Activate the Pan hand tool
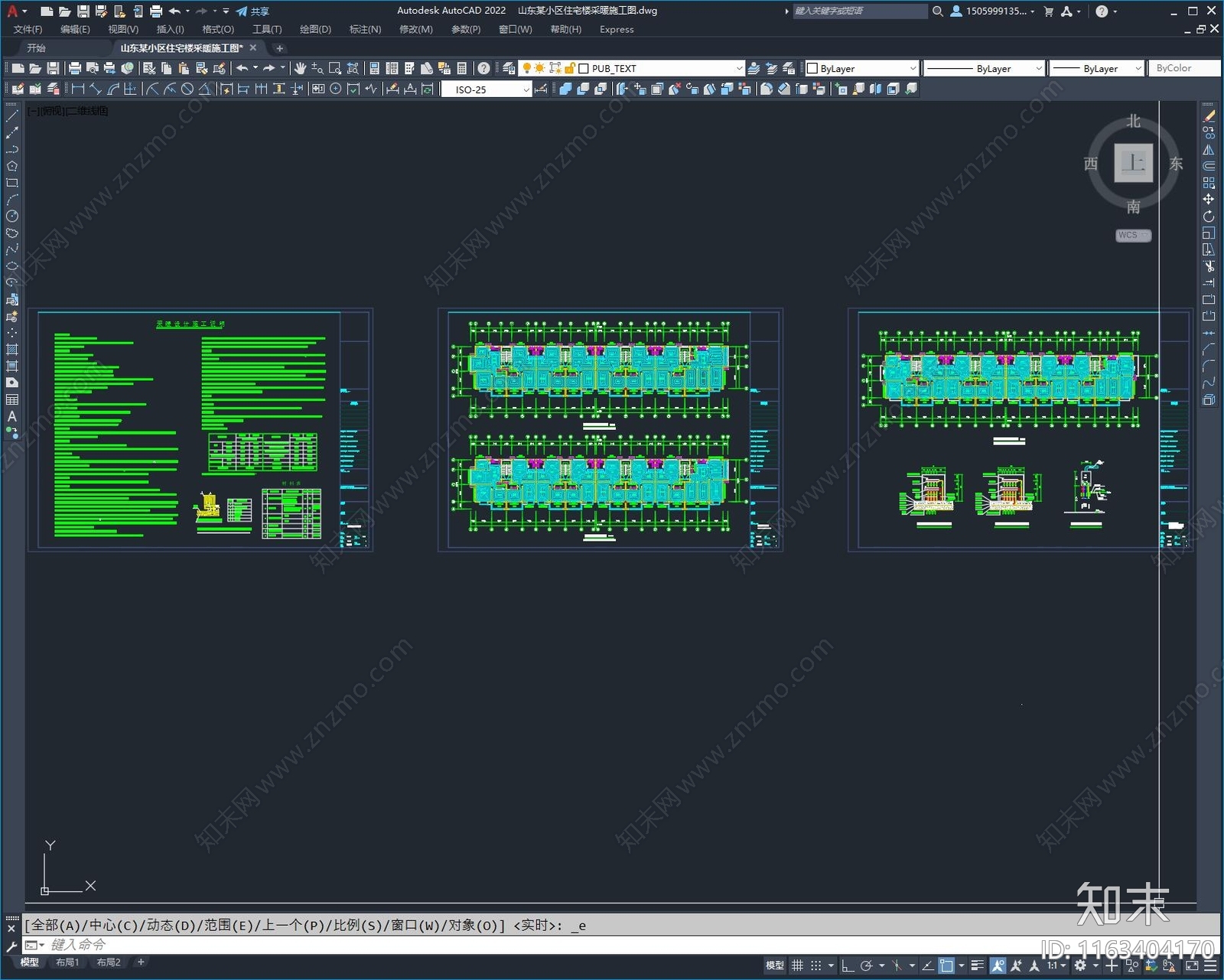This screenshot has width=1224, height=980. (300, 68)
